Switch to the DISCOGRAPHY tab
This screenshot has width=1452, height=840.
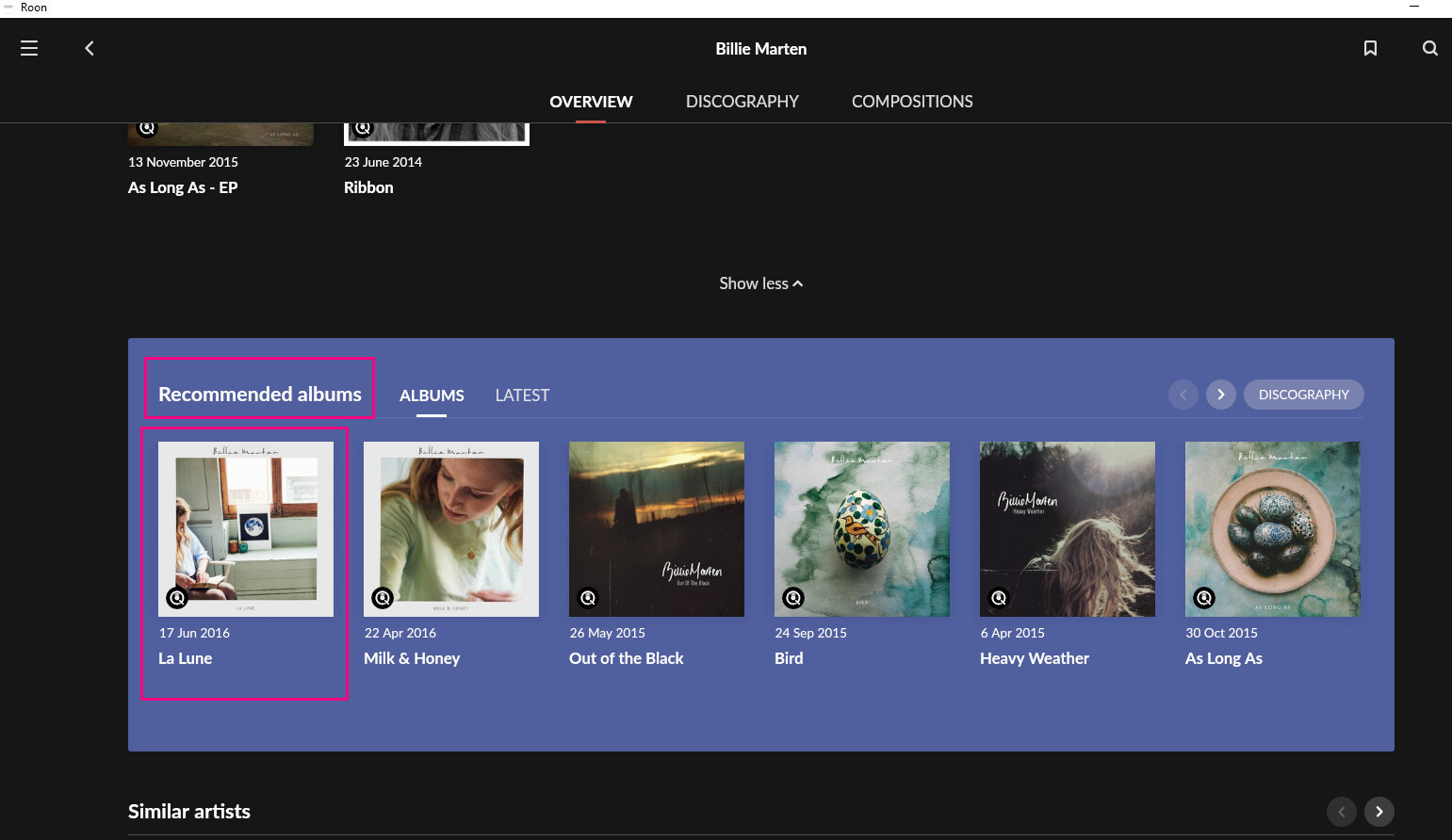coord(742,101)
